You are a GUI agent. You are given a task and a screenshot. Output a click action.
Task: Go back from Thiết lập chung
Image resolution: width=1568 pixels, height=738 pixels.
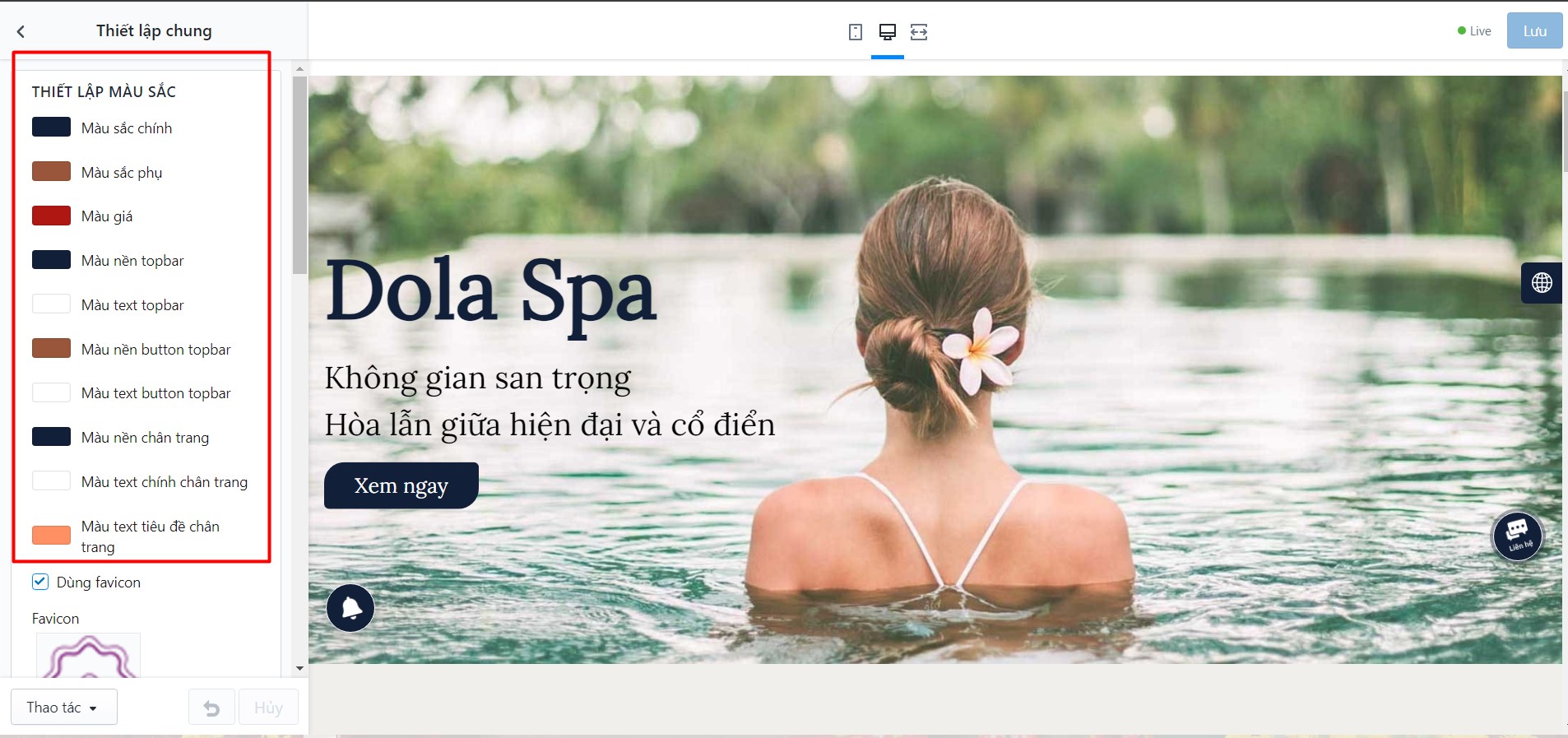pos(21,31)
